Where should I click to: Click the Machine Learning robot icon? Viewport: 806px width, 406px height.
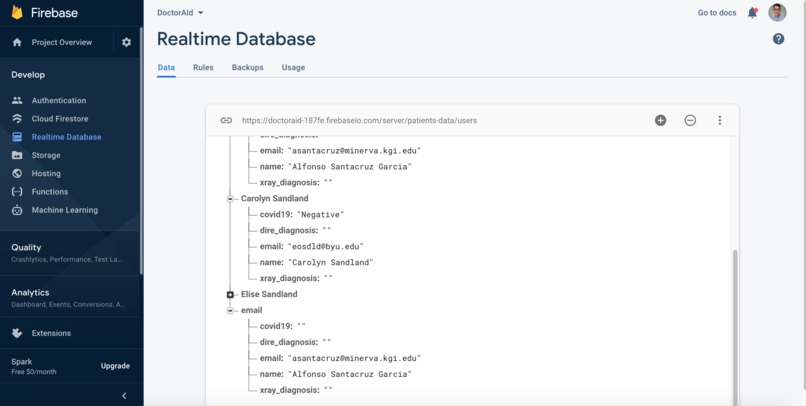[x=17, y=210]
